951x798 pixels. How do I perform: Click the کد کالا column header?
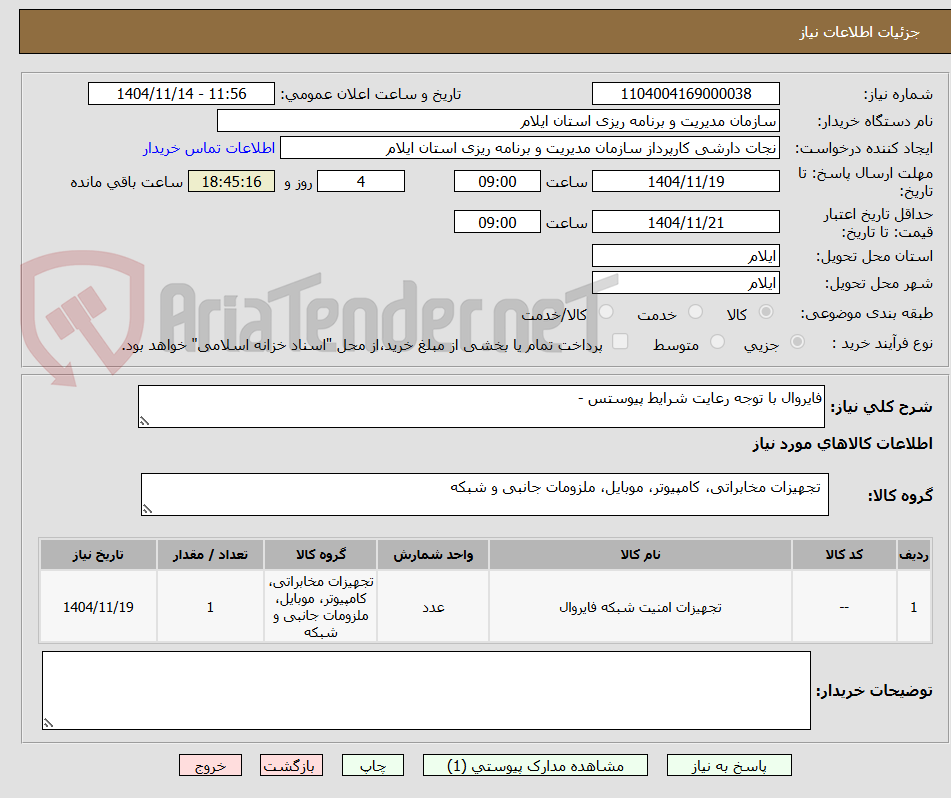pos(844,555)
